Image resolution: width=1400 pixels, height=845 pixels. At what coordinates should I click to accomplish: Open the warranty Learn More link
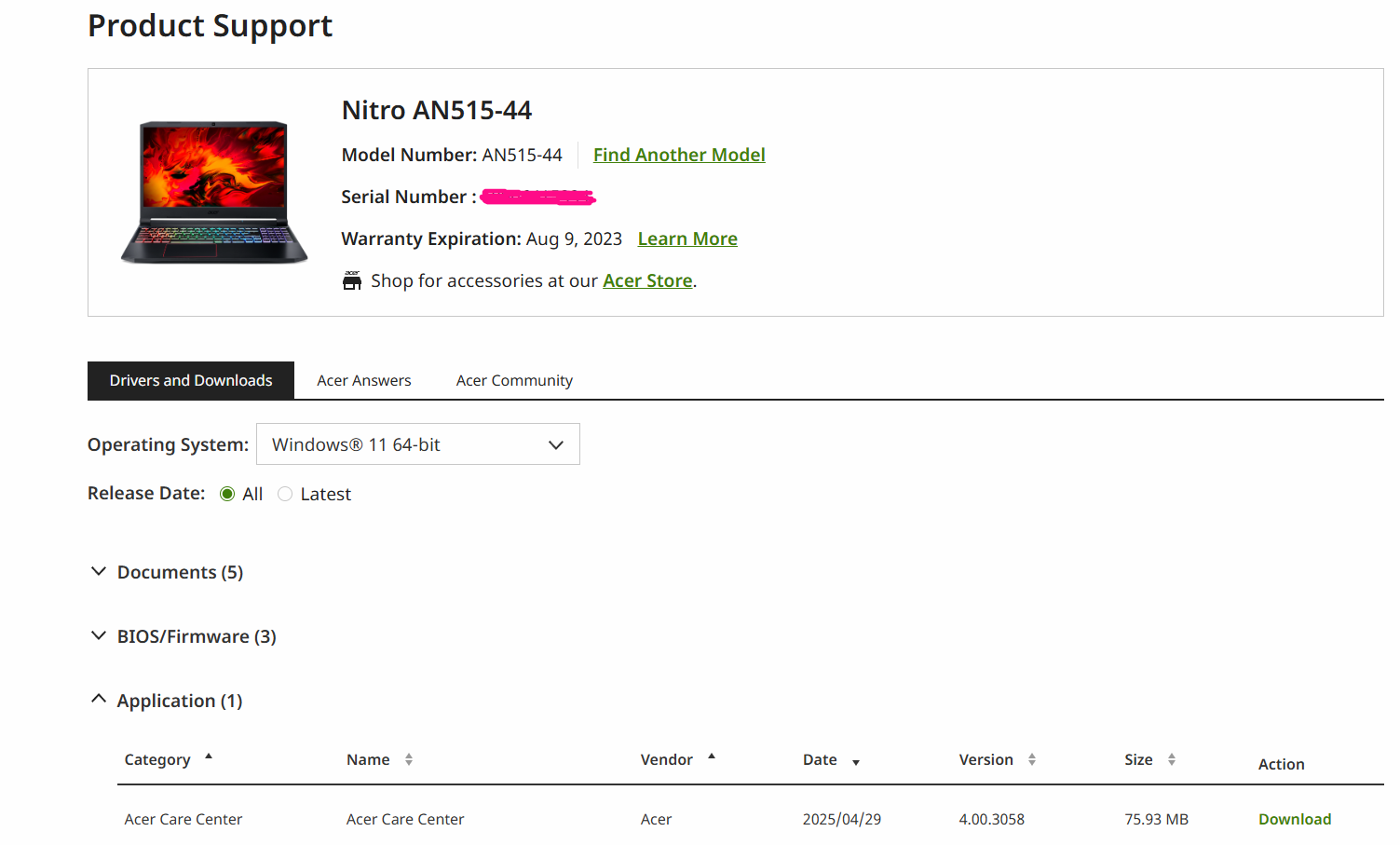pos(687,239)
